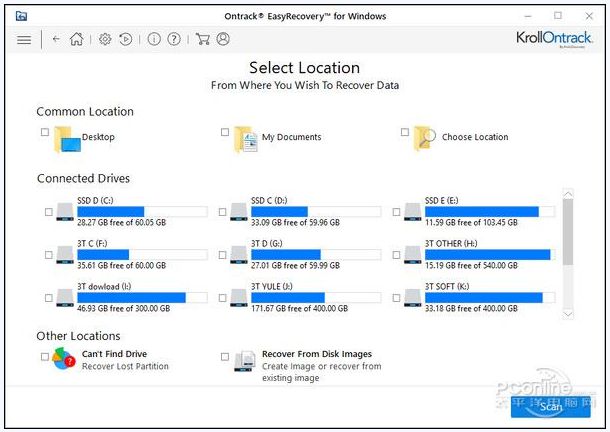Screen dimensions: 610x432
Task: Check the Desktop checkbox
Action: coord(45,132)
